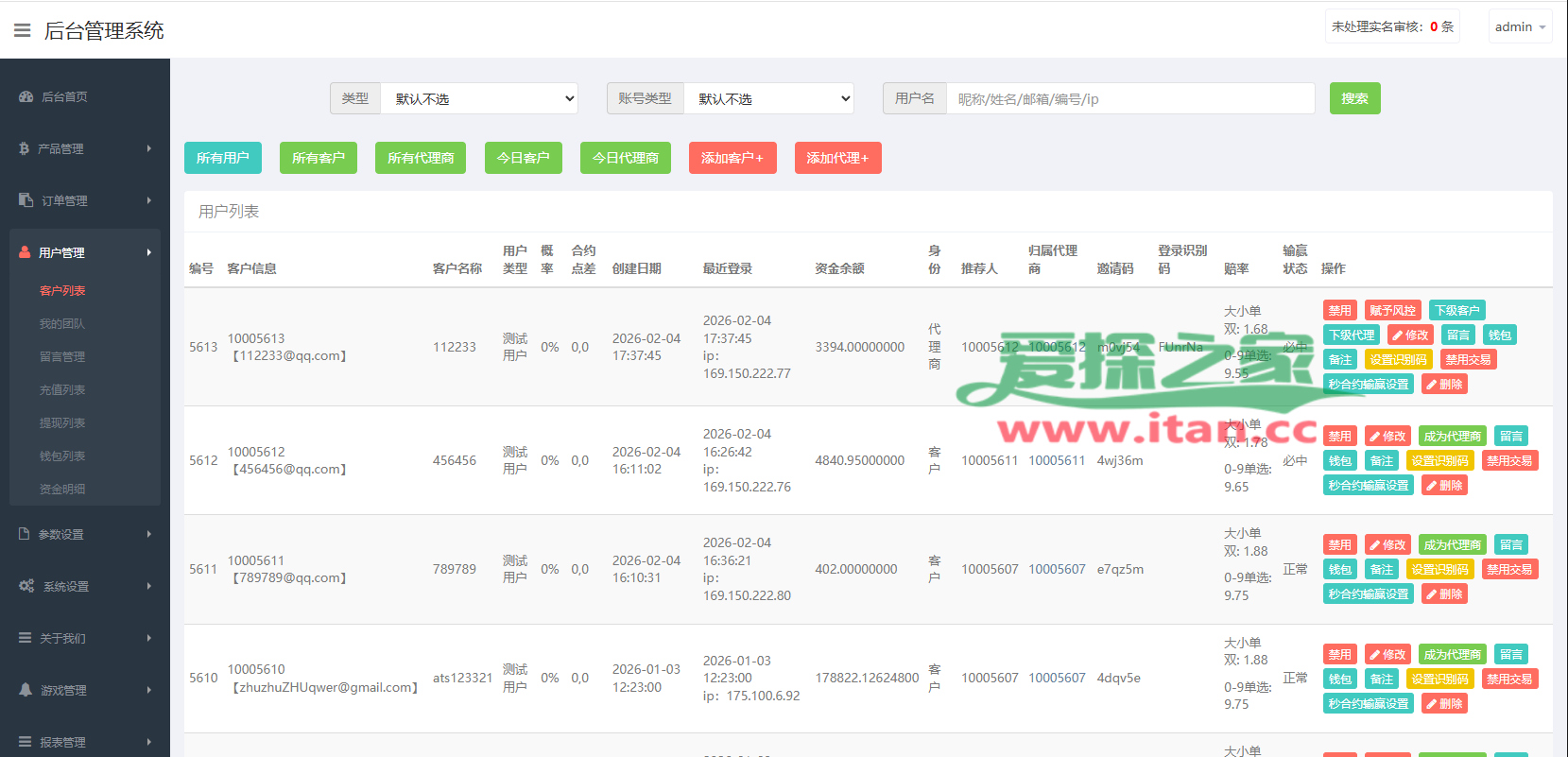Viewport: 1568px width, 757px height.
Task: Click the bell icon beside 游戏管理
Action: tap(26, 690)
